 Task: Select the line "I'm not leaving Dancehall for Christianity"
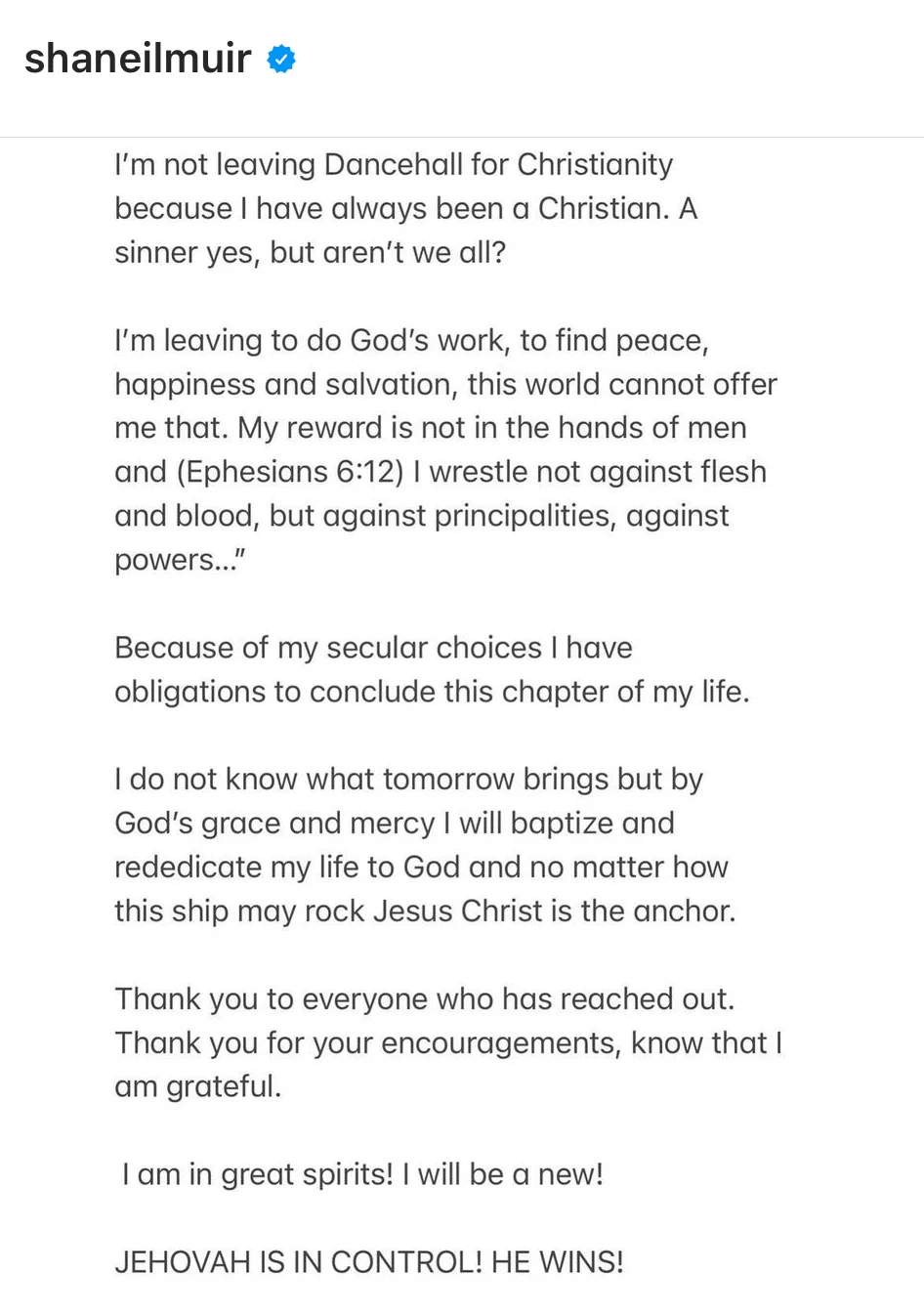point(394,165)
